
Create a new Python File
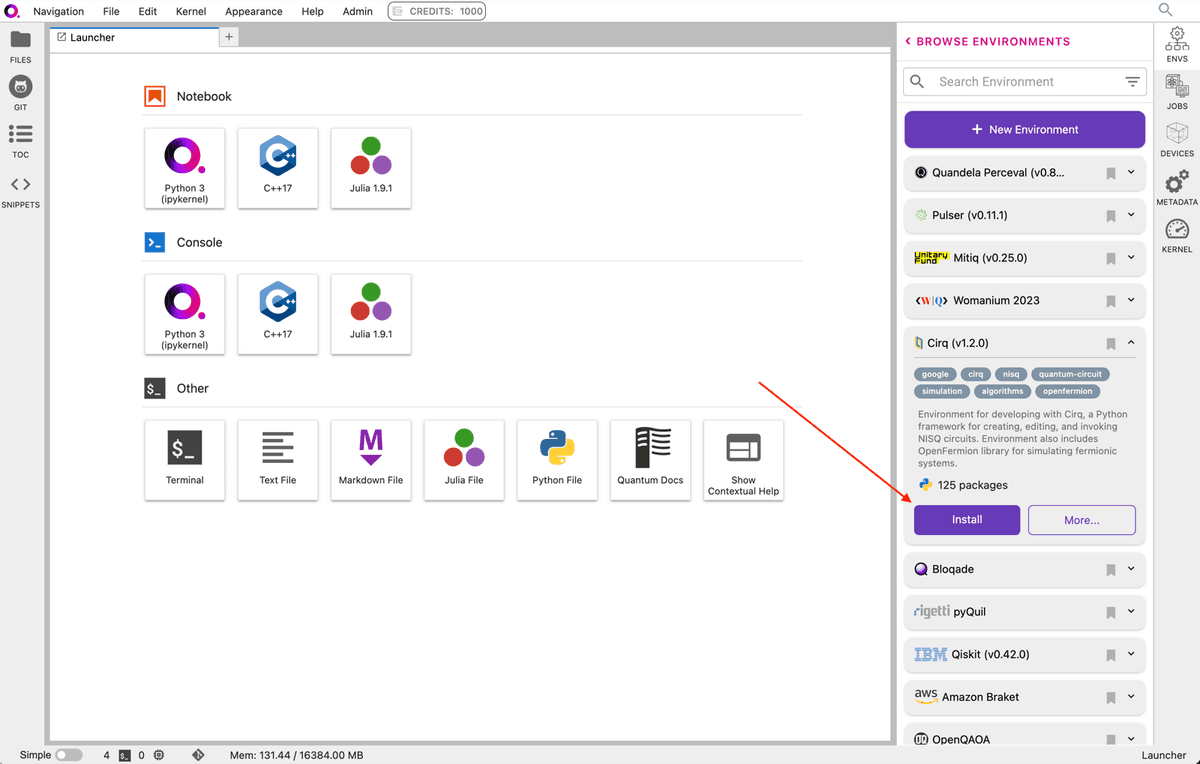coord(557,460)
